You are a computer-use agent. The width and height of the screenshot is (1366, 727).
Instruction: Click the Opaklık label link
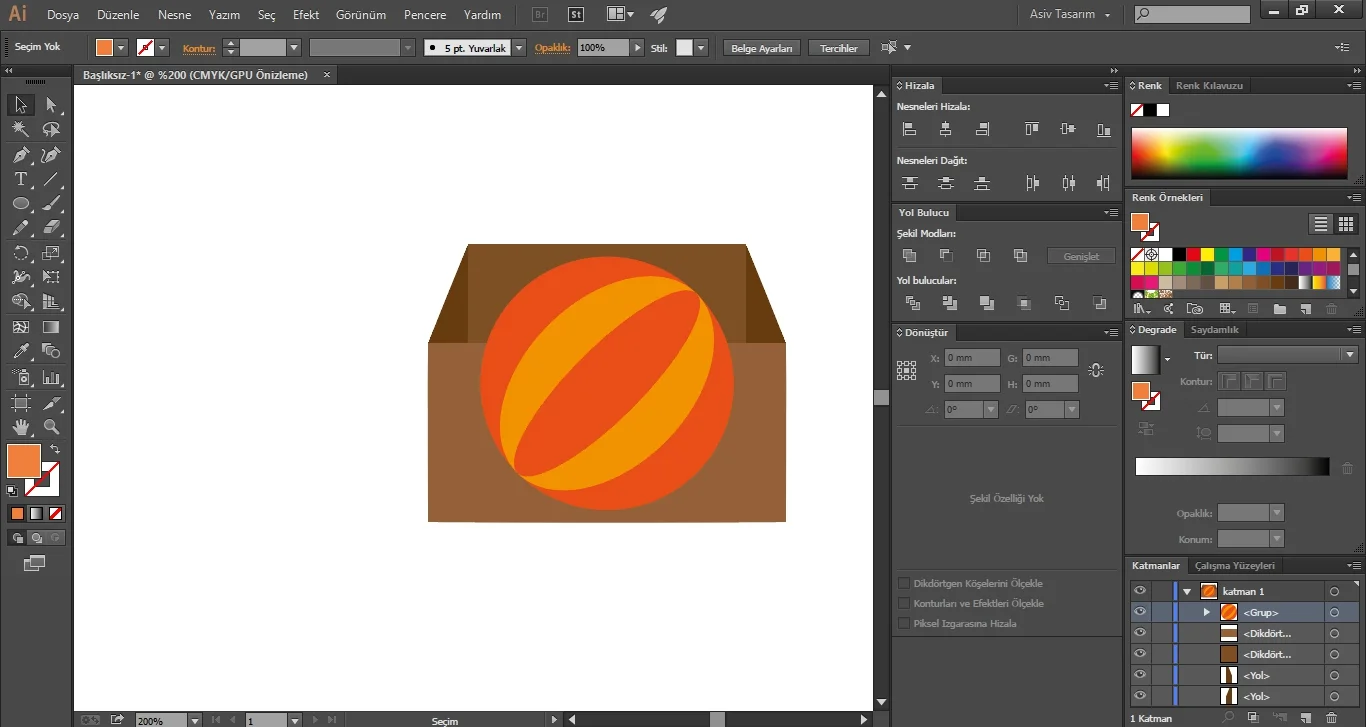pos(552,48)
